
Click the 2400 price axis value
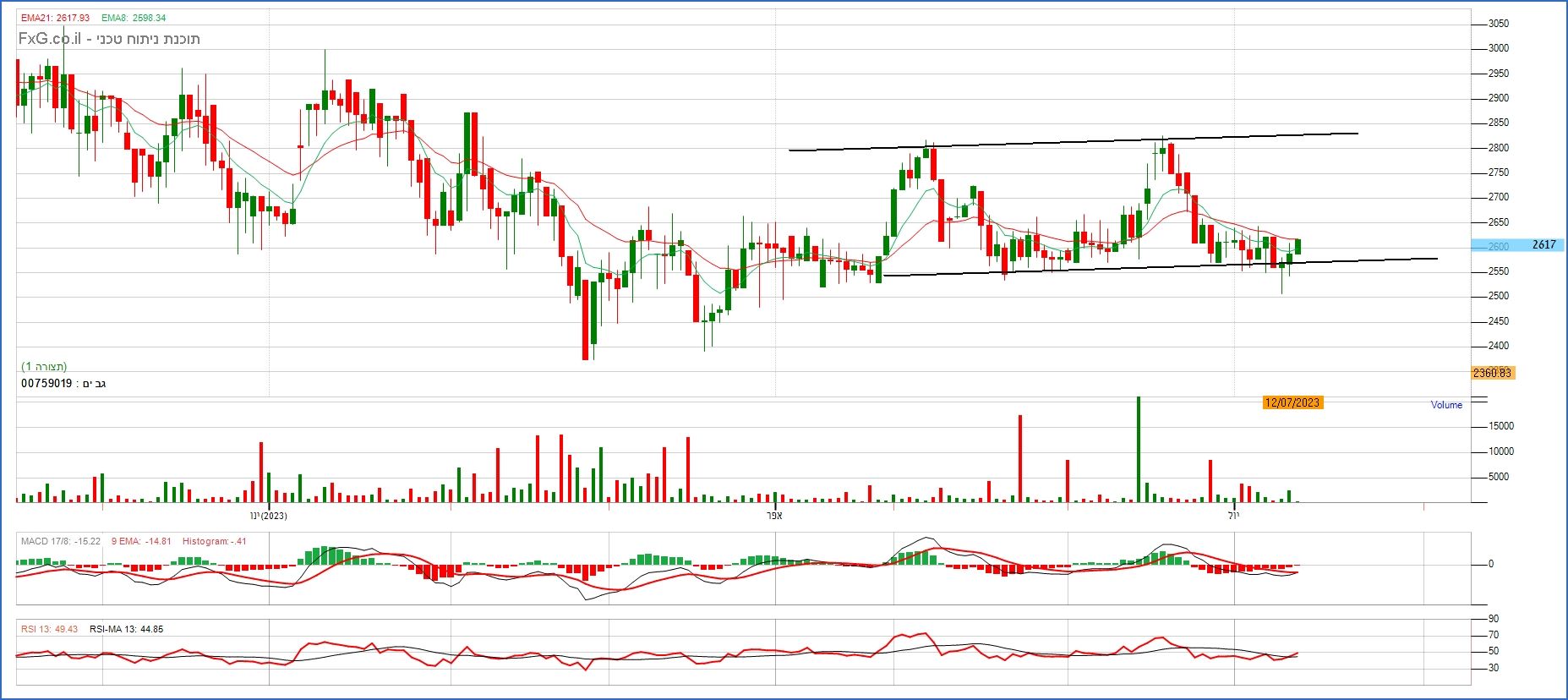(1499, 346)
